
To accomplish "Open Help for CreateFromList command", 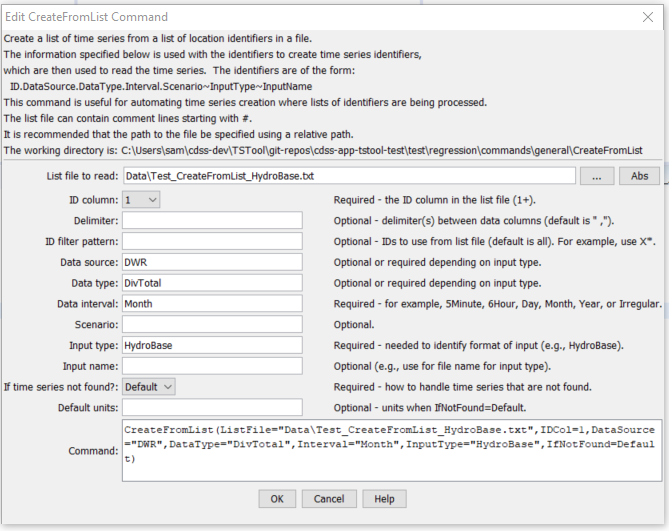I will [384, 499].
